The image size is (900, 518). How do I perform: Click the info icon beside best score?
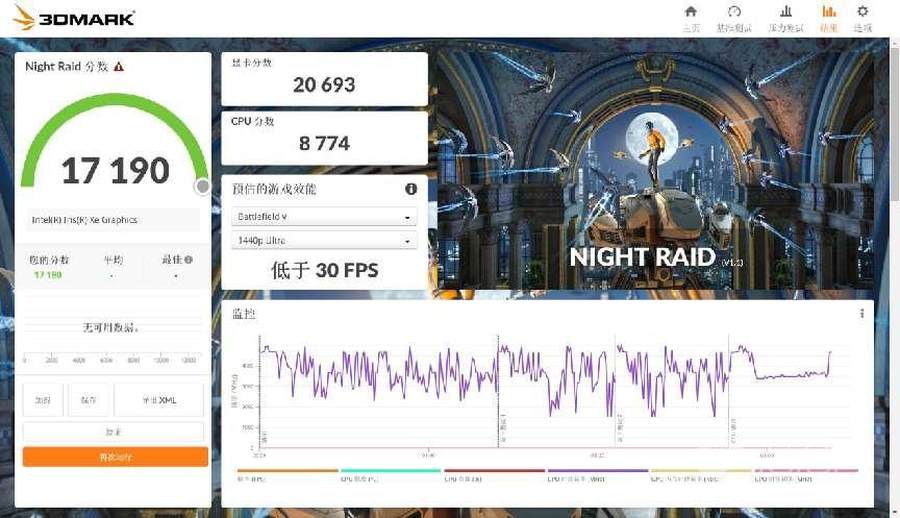click(189, 260)
